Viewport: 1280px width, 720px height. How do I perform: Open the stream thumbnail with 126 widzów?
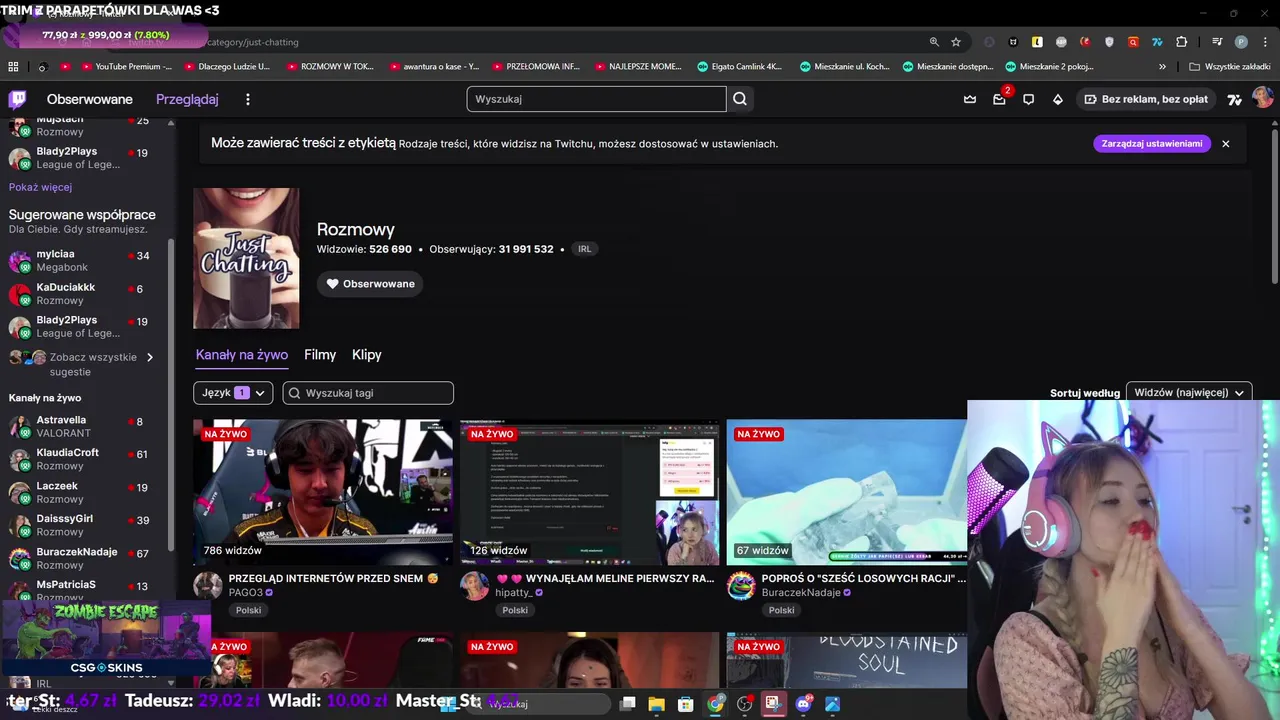[589, 492]
